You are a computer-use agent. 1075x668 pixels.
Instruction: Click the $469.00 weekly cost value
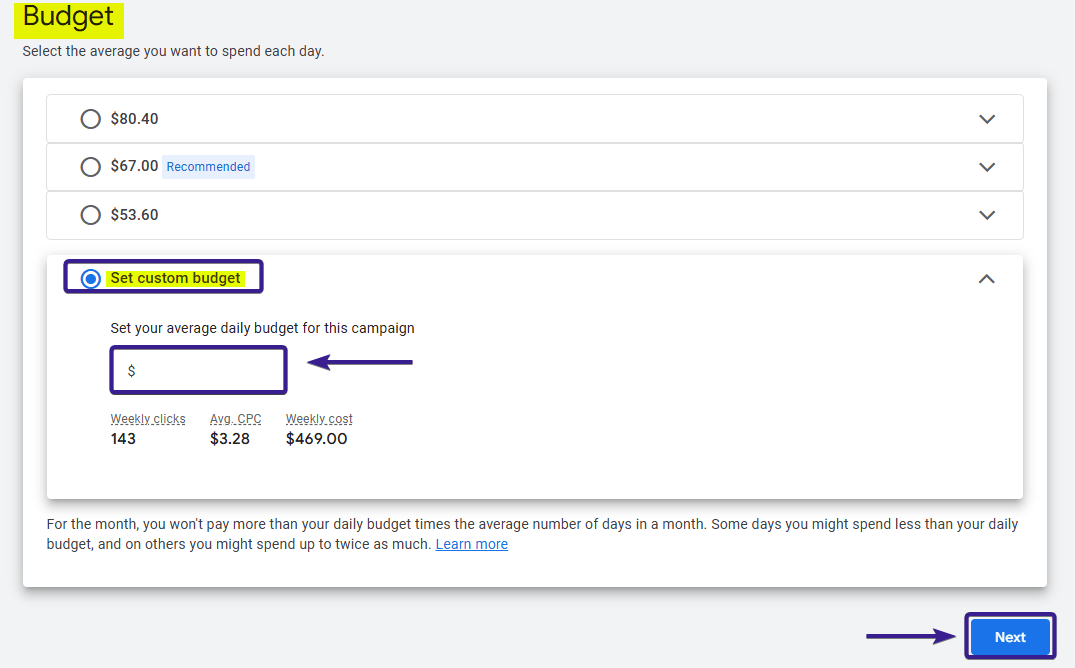click(x=316, y=439)
